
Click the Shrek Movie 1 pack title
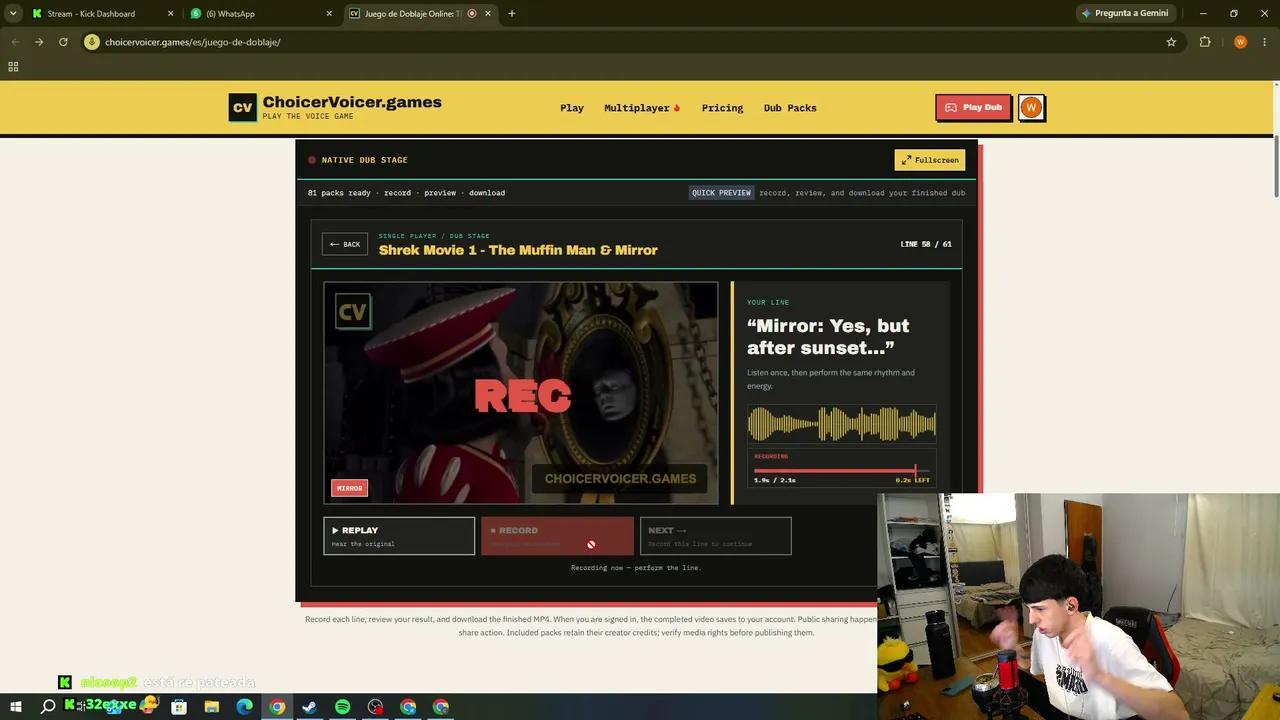[518, 250]
